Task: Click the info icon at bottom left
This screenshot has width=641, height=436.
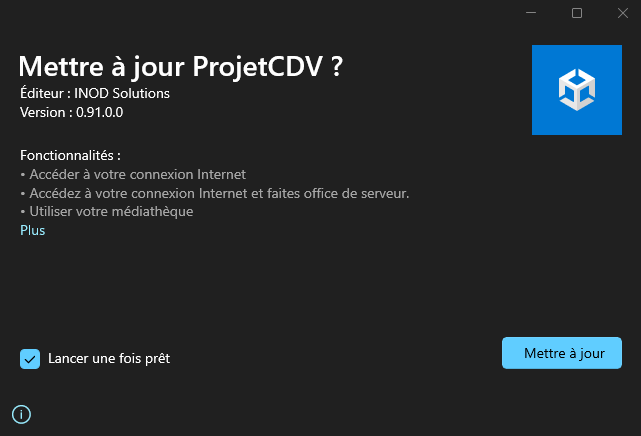Action: point(22,414)
